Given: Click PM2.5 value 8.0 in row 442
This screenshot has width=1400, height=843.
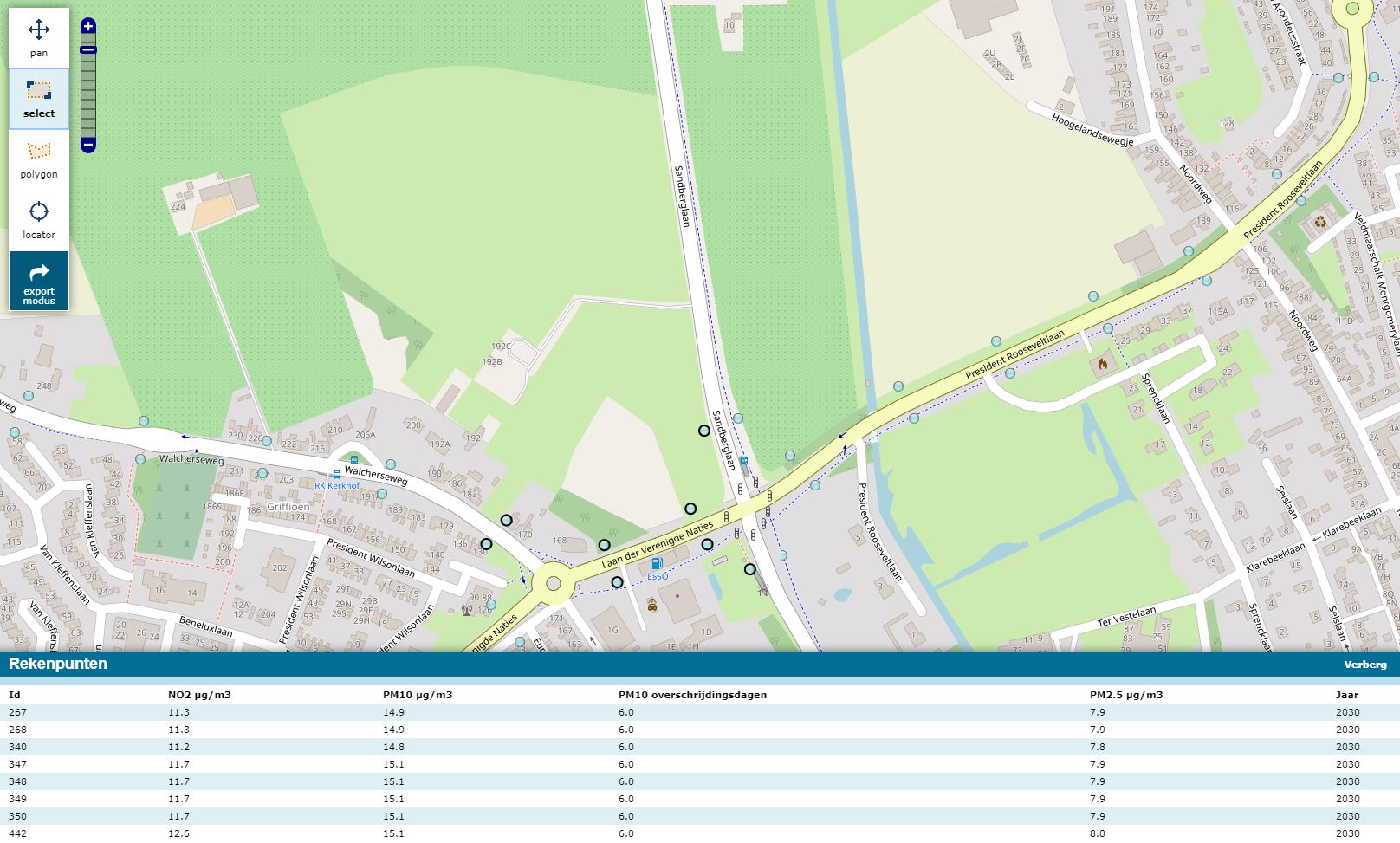Looking at the screenshot, I should click(1098, 833).
